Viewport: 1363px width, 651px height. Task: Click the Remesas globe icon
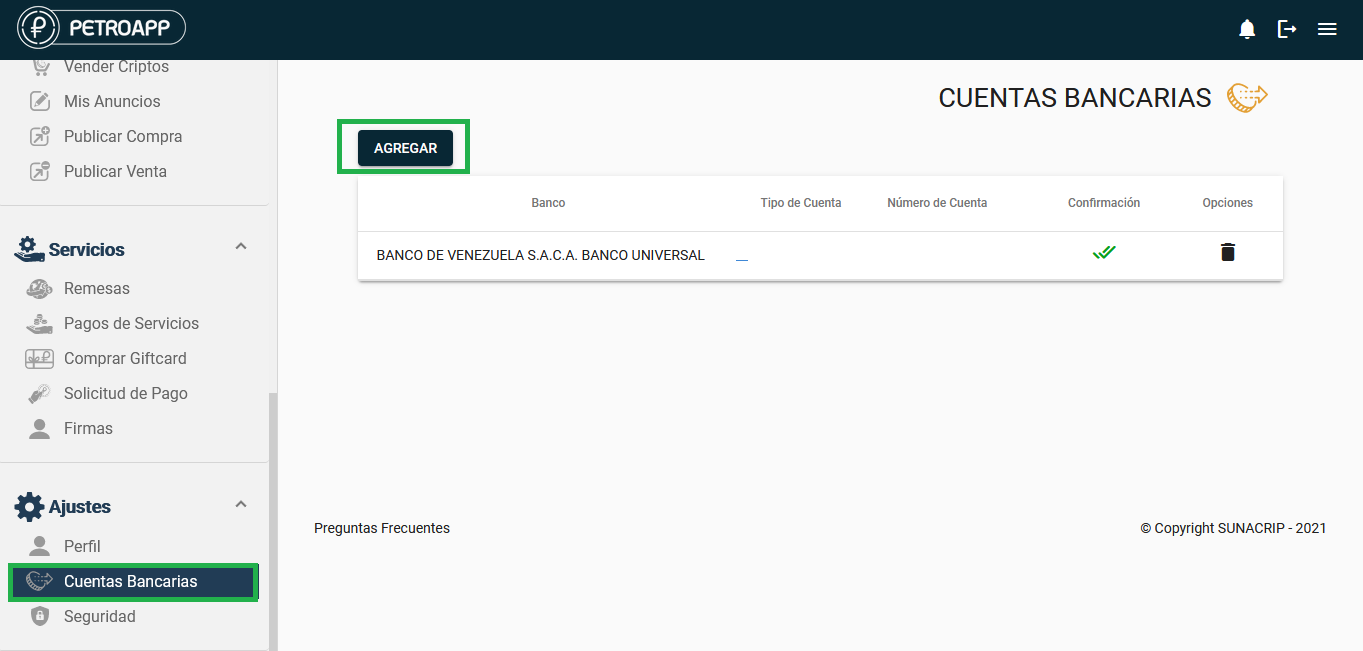pyautogui.click(x=39, y=288)
